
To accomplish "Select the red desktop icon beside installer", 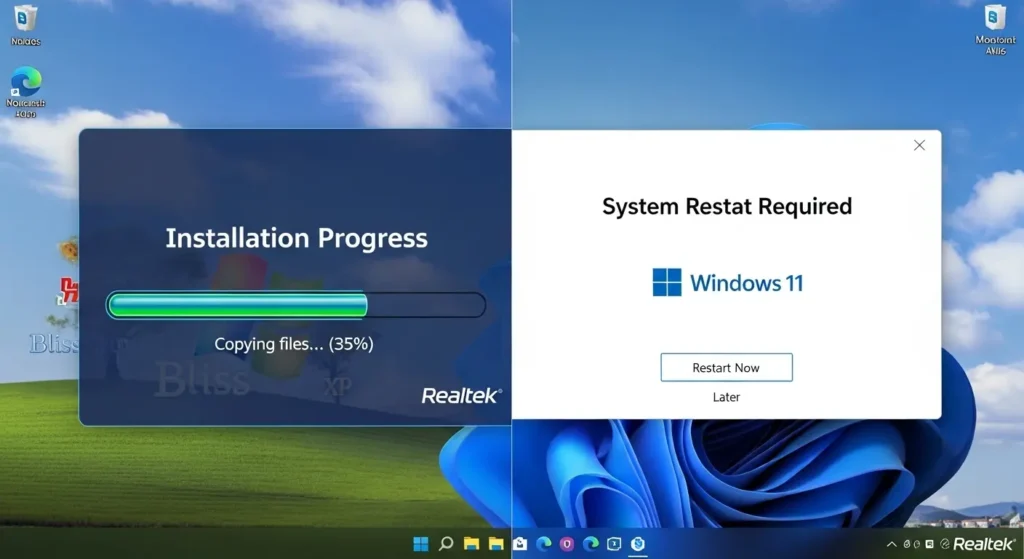I will [x=69, y=291].
